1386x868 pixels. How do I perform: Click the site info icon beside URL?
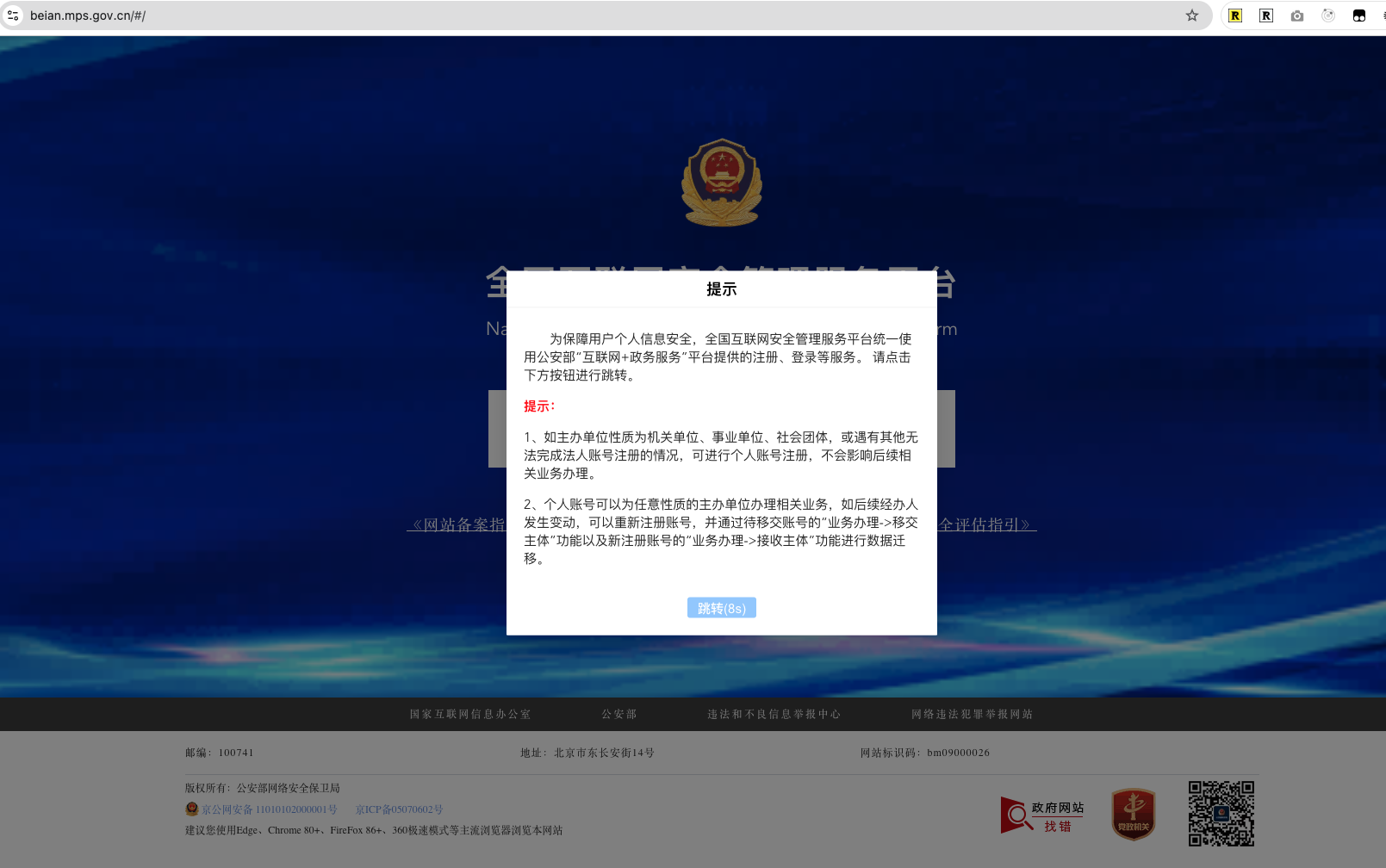point(13,15)
